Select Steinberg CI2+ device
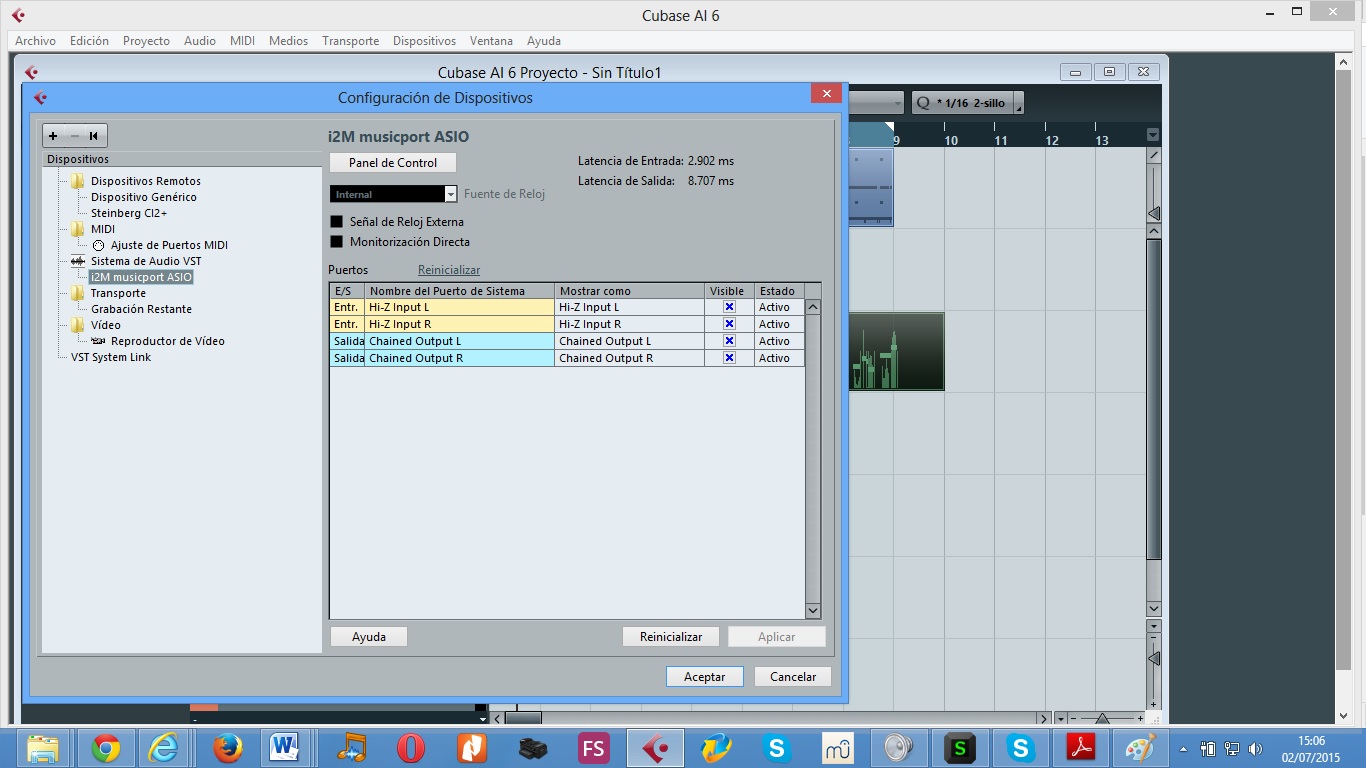1366x768 pixels. (129, 213)
